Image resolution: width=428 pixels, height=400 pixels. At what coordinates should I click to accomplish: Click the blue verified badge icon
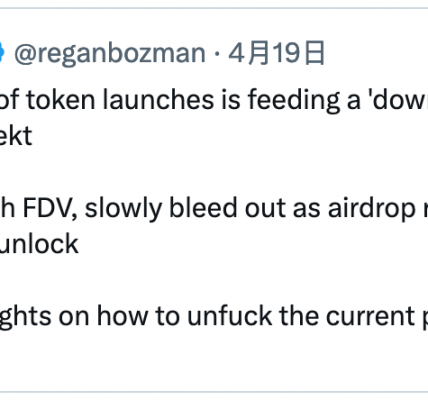[x=2, y=52]
